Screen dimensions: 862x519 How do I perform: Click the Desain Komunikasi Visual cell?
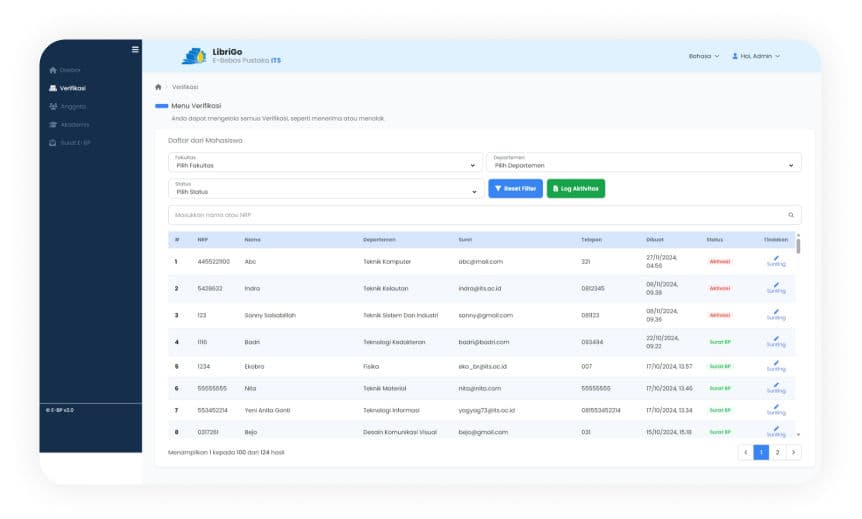pyautogui.click(x=400, y=432)
